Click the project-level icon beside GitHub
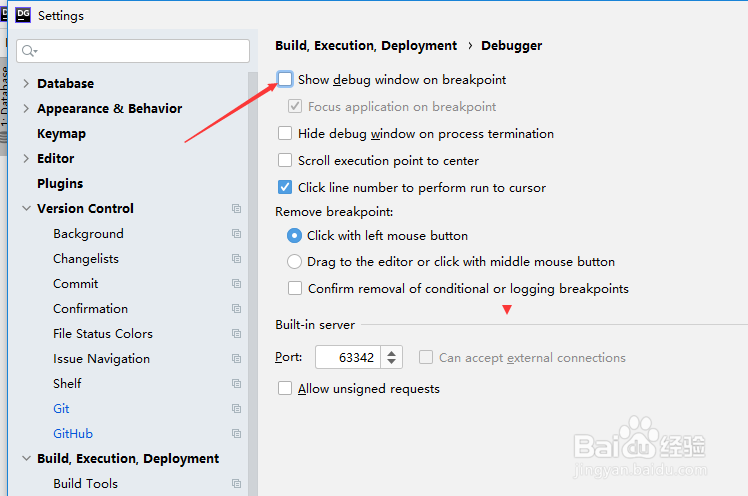Viewport: 748px width, 496px height. tap(236, 434)
